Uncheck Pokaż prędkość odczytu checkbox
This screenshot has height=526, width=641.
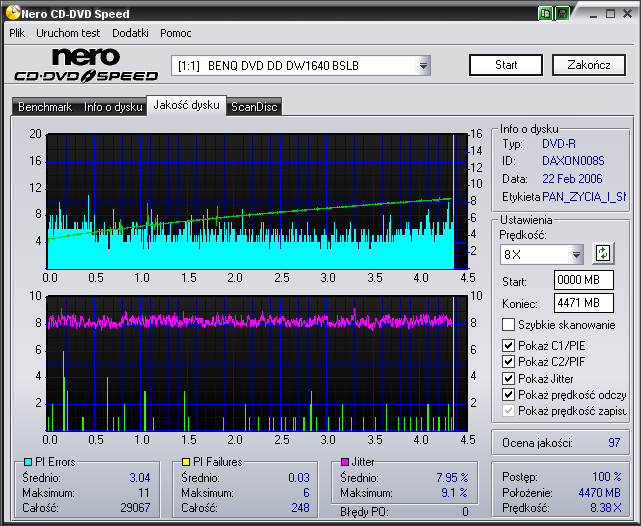(x=508, y=394)
